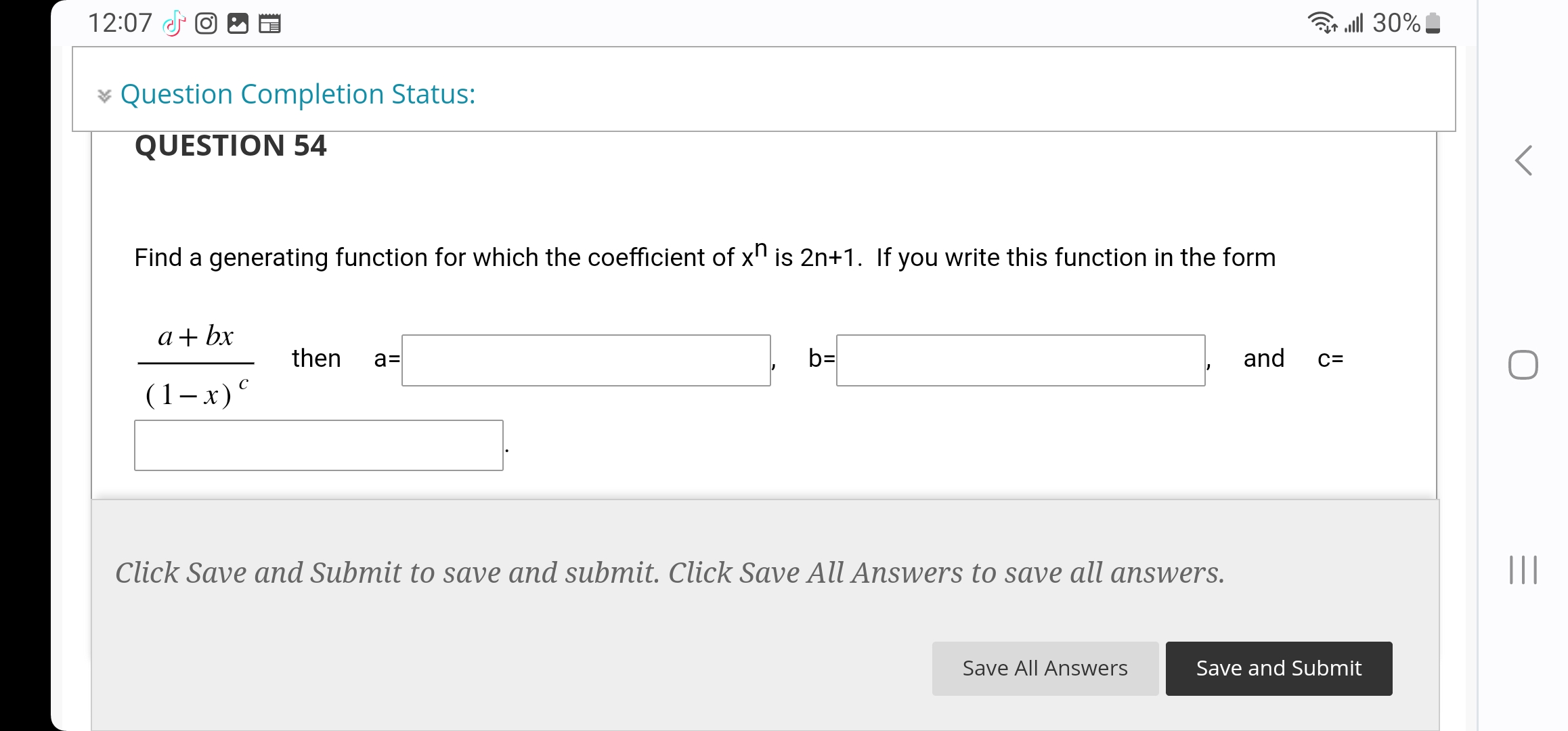Open the Gallery notification icon
This screenshot has height=731, width=1568.
[x=238, y=24]
